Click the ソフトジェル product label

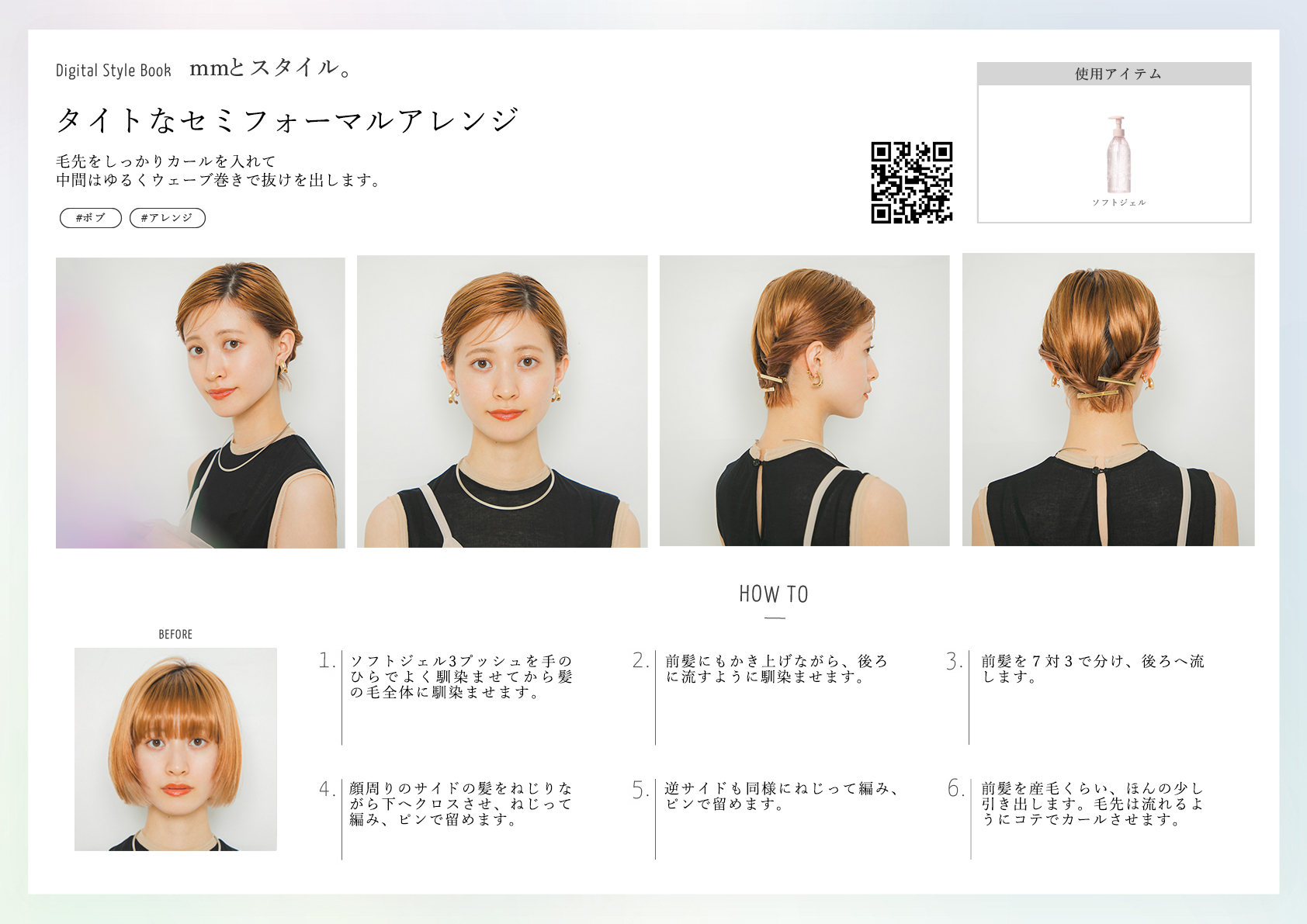[1118, 202]
